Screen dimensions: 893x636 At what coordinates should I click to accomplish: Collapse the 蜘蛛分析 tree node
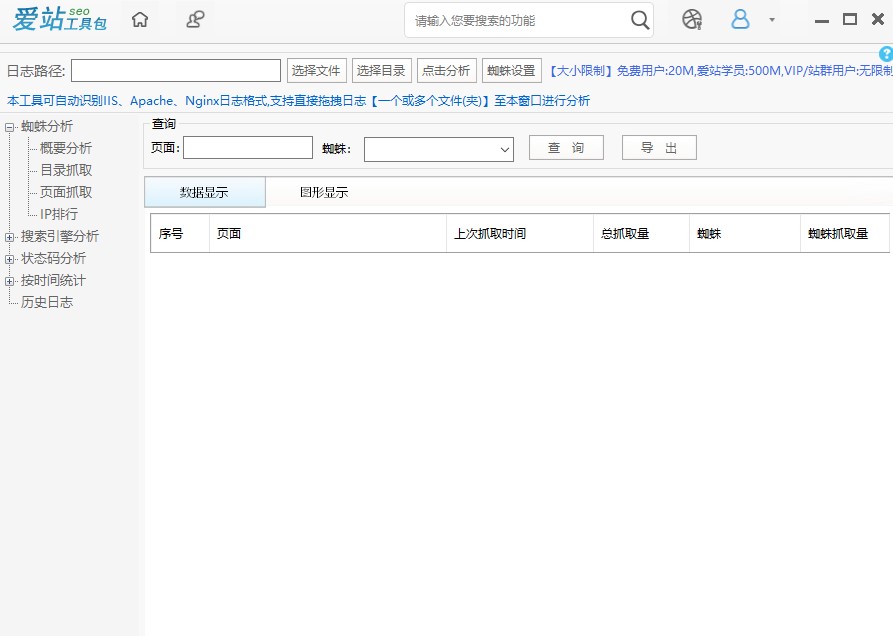[8, 125]
